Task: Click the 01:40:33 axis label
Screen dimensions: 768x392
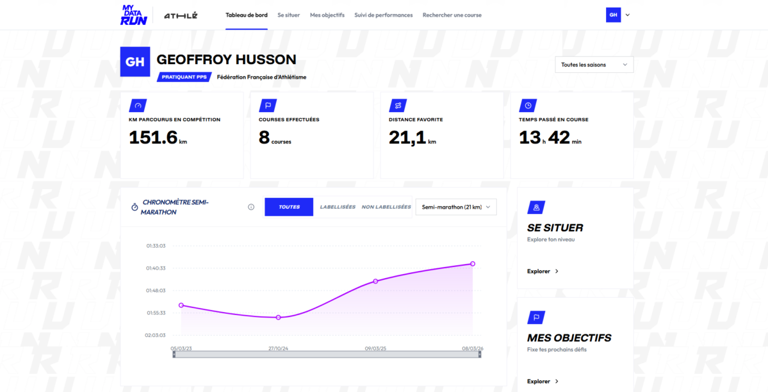Action: click(156, 268)
